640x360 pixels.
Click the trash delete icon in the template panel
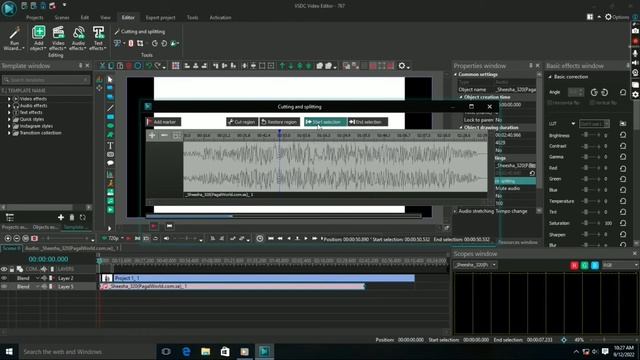coord(72,218)
